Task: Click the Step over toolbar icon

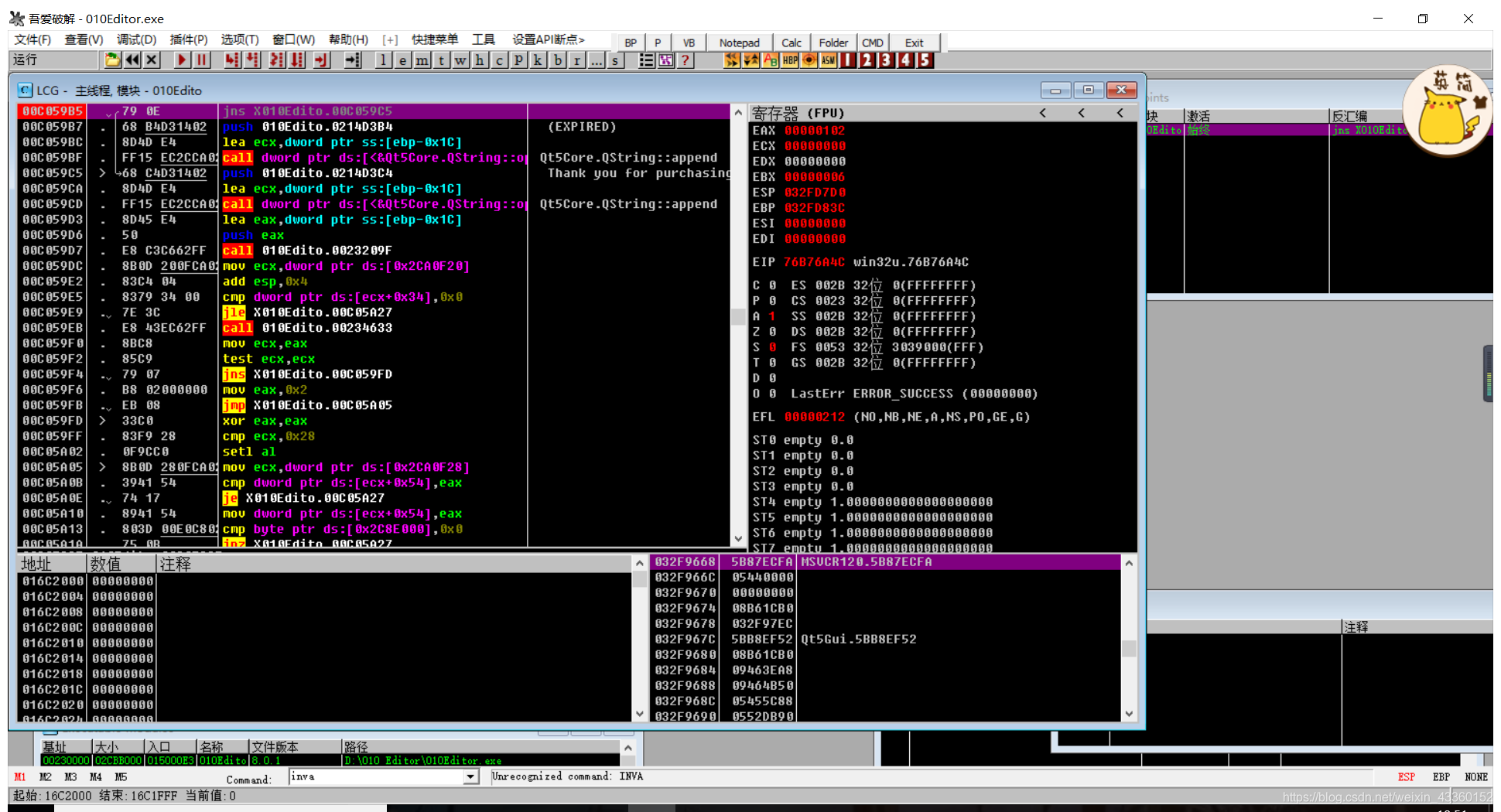Action: tap(252, 60)
